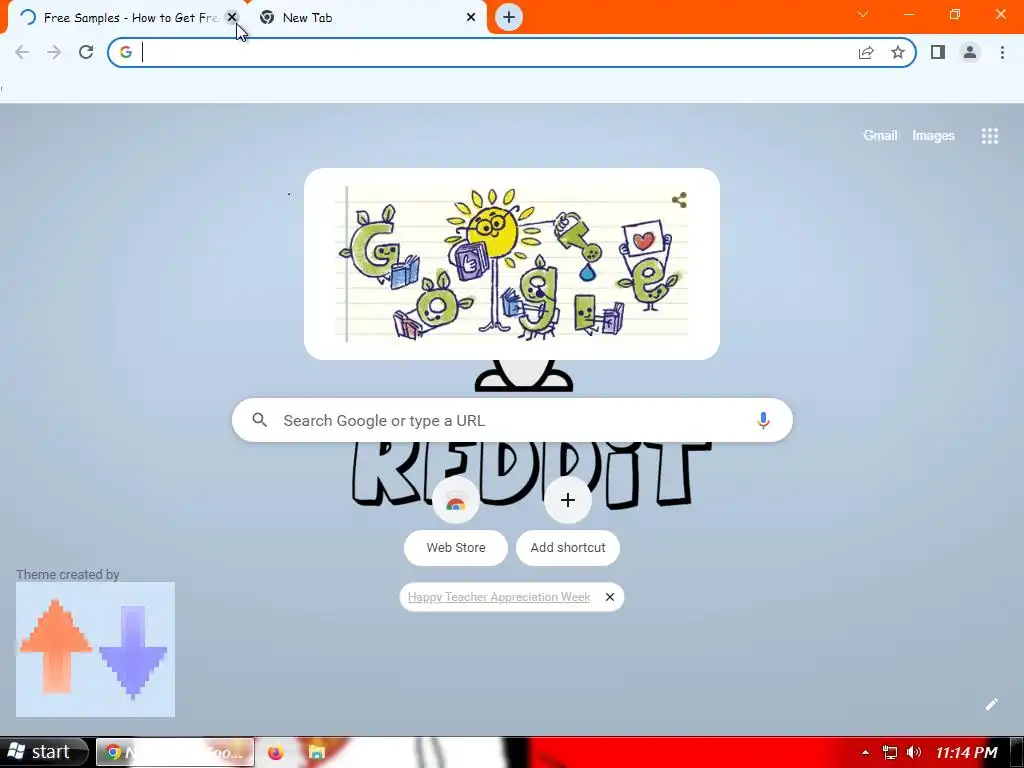Screen dimensions: 1024x768
Task: Click the search magnifier icon
Action: tap(260, 420)
